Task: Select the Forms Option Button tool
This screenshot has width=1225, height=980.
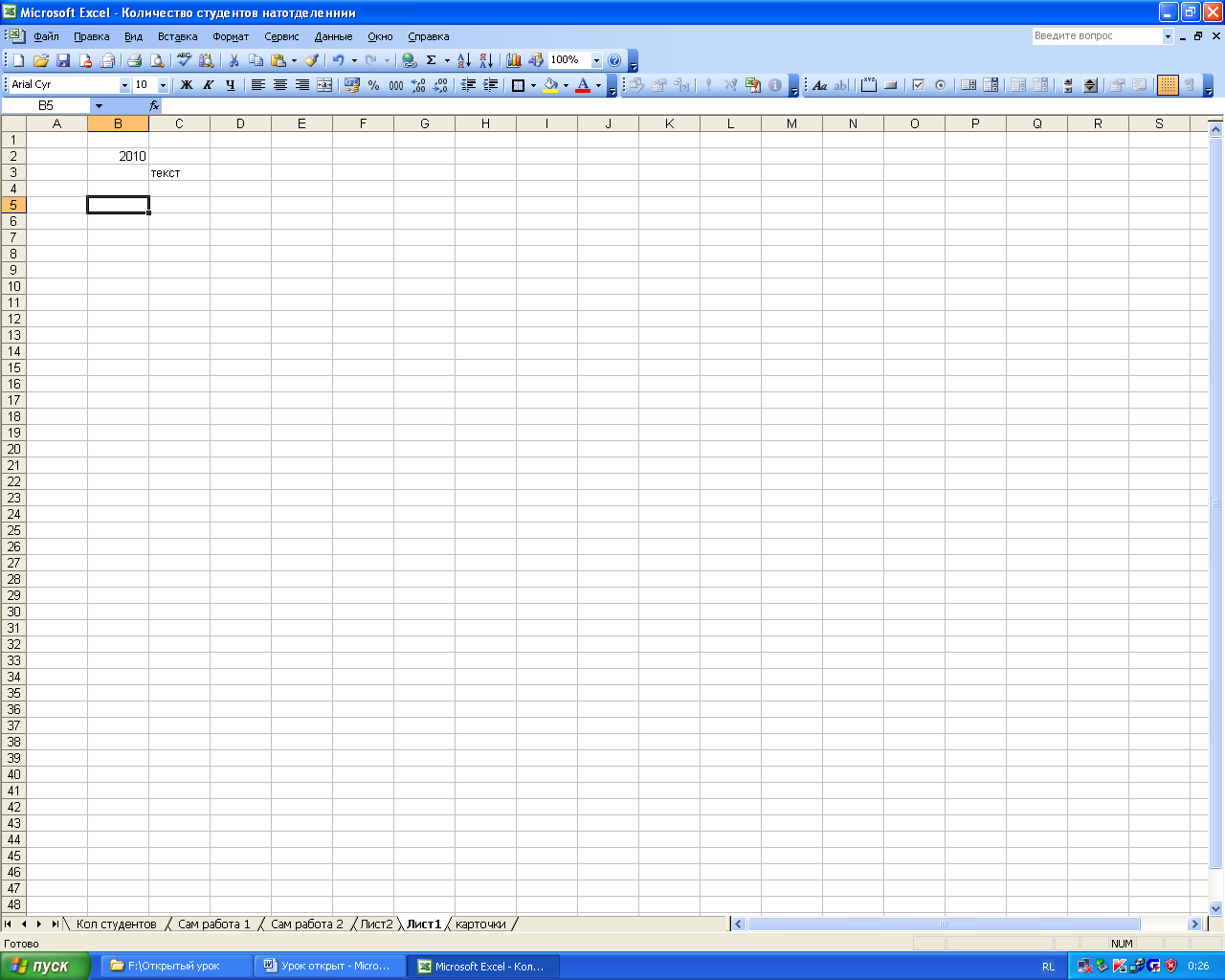Action: (x=940, y=85)
